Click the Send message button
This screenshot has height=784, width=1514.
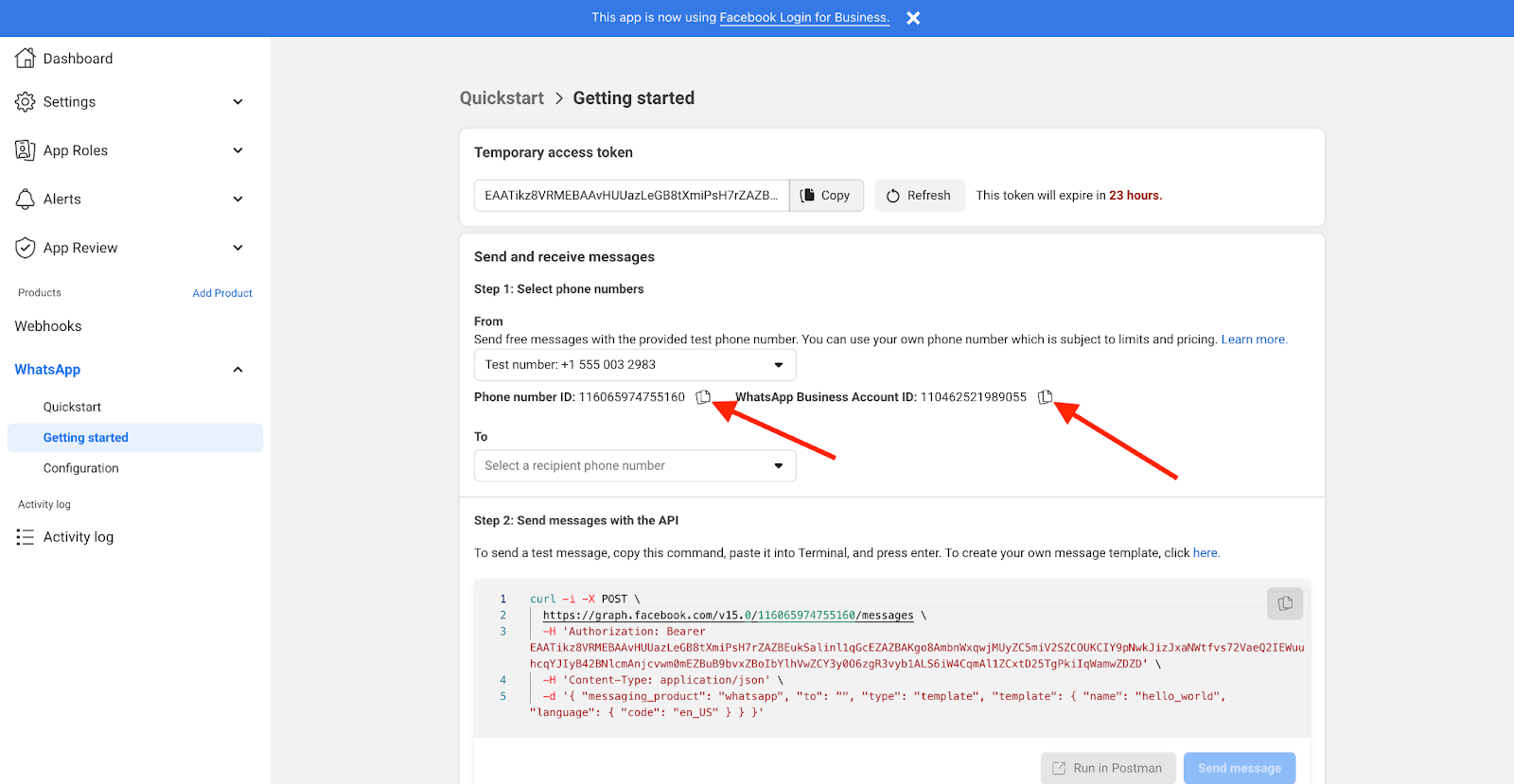tap(1240, 768)
